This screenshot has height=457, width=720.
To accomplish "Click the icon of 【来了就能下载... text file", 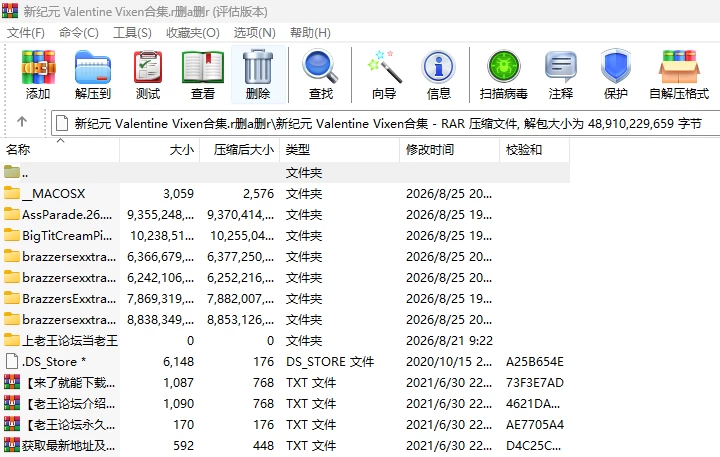I will tap(12, 382).
